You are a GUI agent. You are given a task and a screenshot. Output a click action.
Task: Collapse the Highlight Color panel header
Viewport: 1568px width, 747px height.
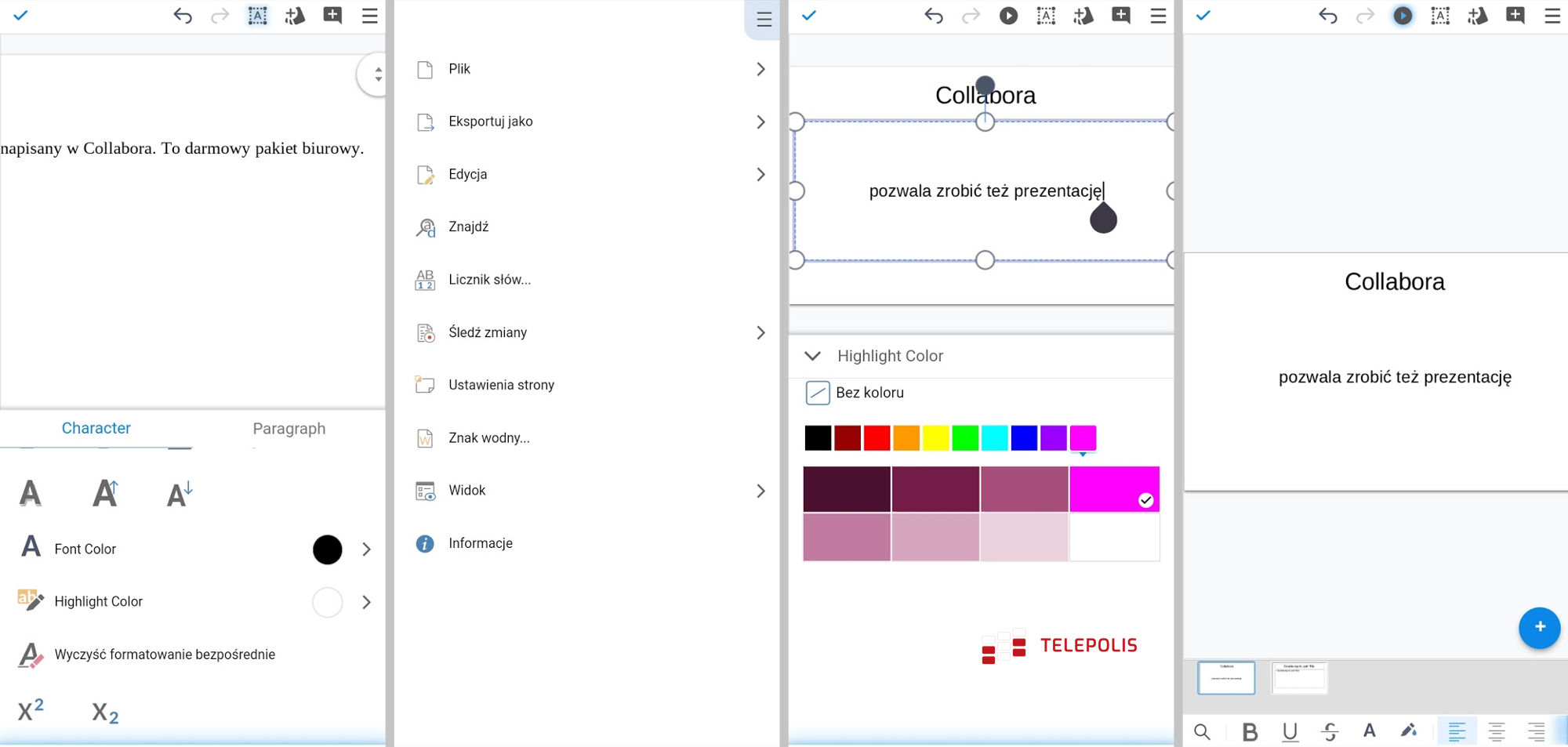[813, 356]
